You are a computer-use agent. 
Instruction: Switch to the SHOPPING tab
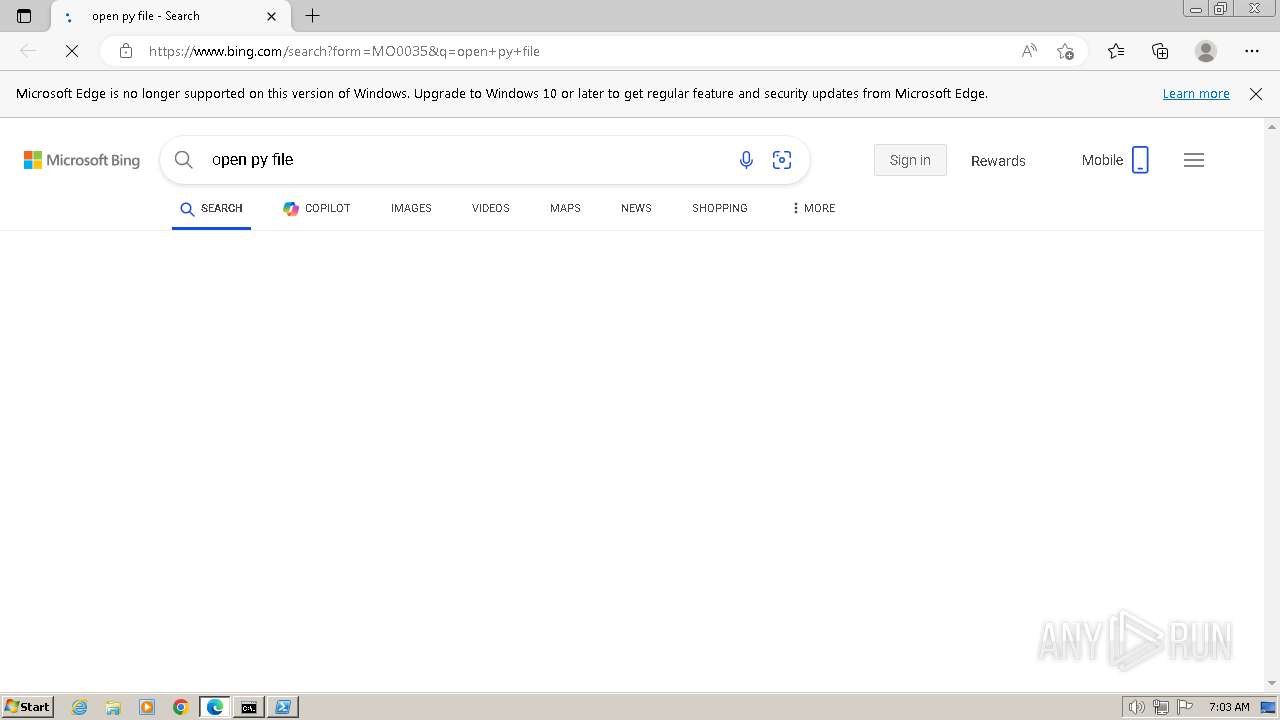coord(720,208)
